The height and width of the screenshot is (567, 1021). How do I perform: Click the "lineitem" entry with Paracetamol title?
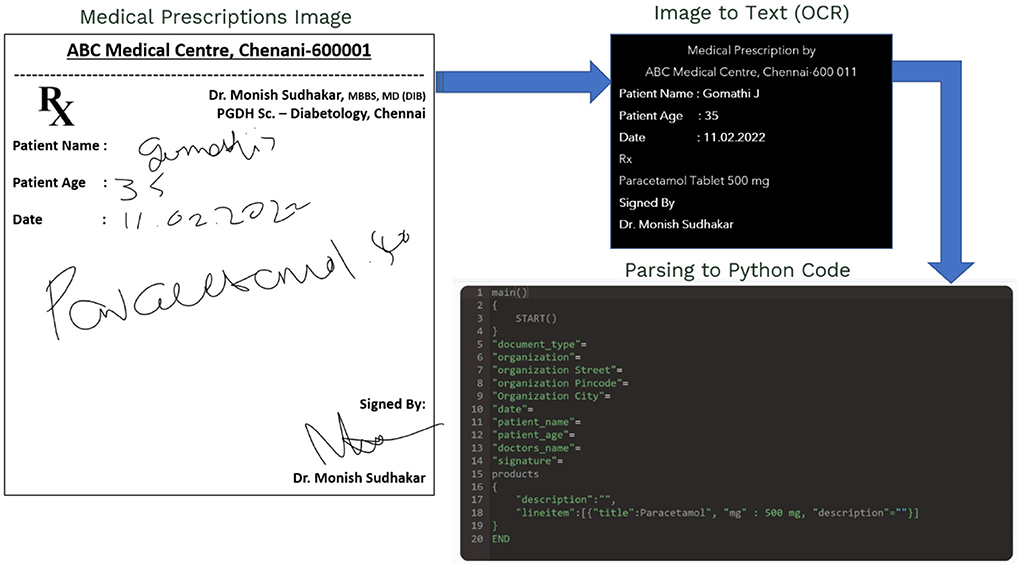(718, 513)
